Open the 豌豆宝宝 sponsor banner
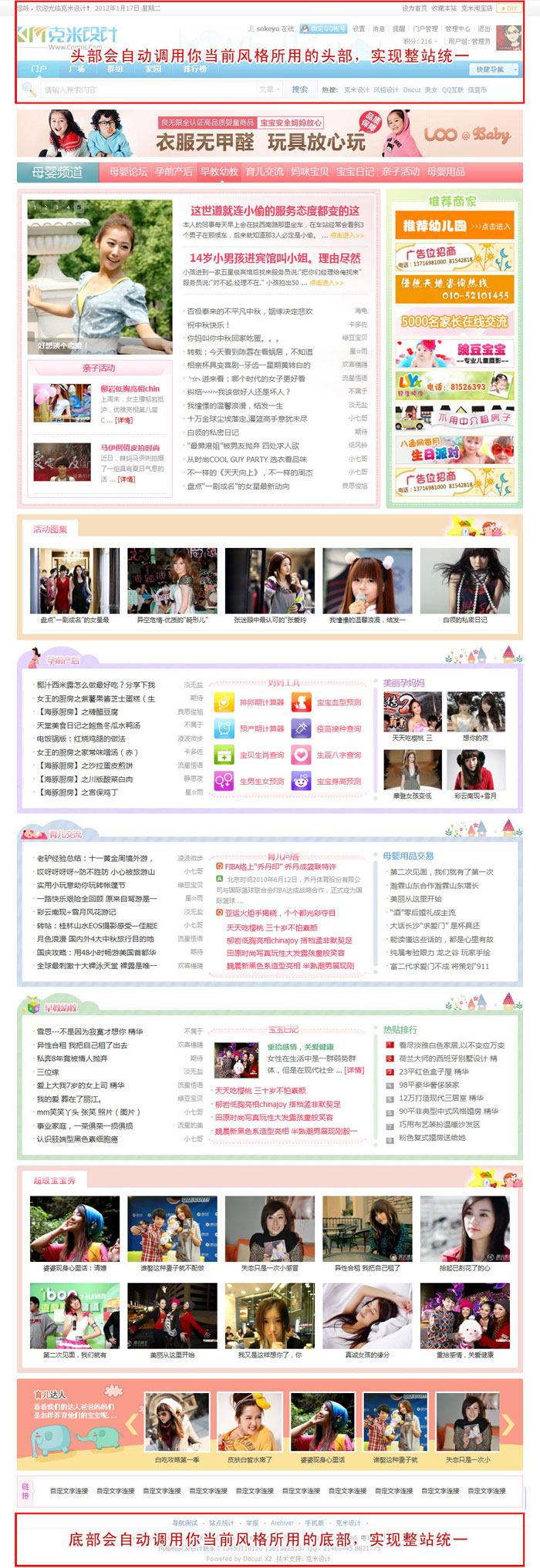The width and height of the screenshot is (540, 1568). tap(454, 353)
